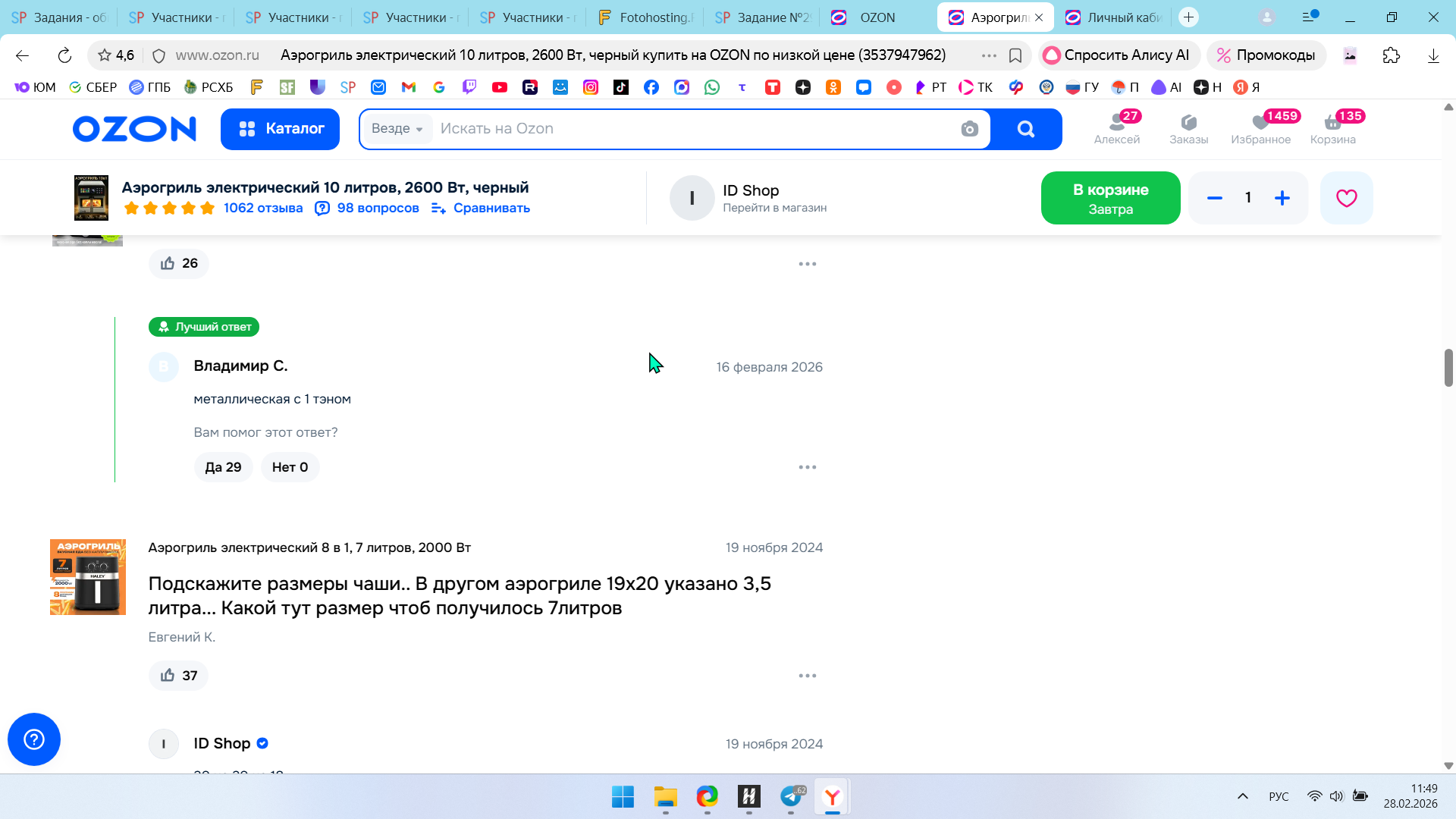1456x819 pixels.
Task: Like the question with 37 votes
Action: pos(178,676)
